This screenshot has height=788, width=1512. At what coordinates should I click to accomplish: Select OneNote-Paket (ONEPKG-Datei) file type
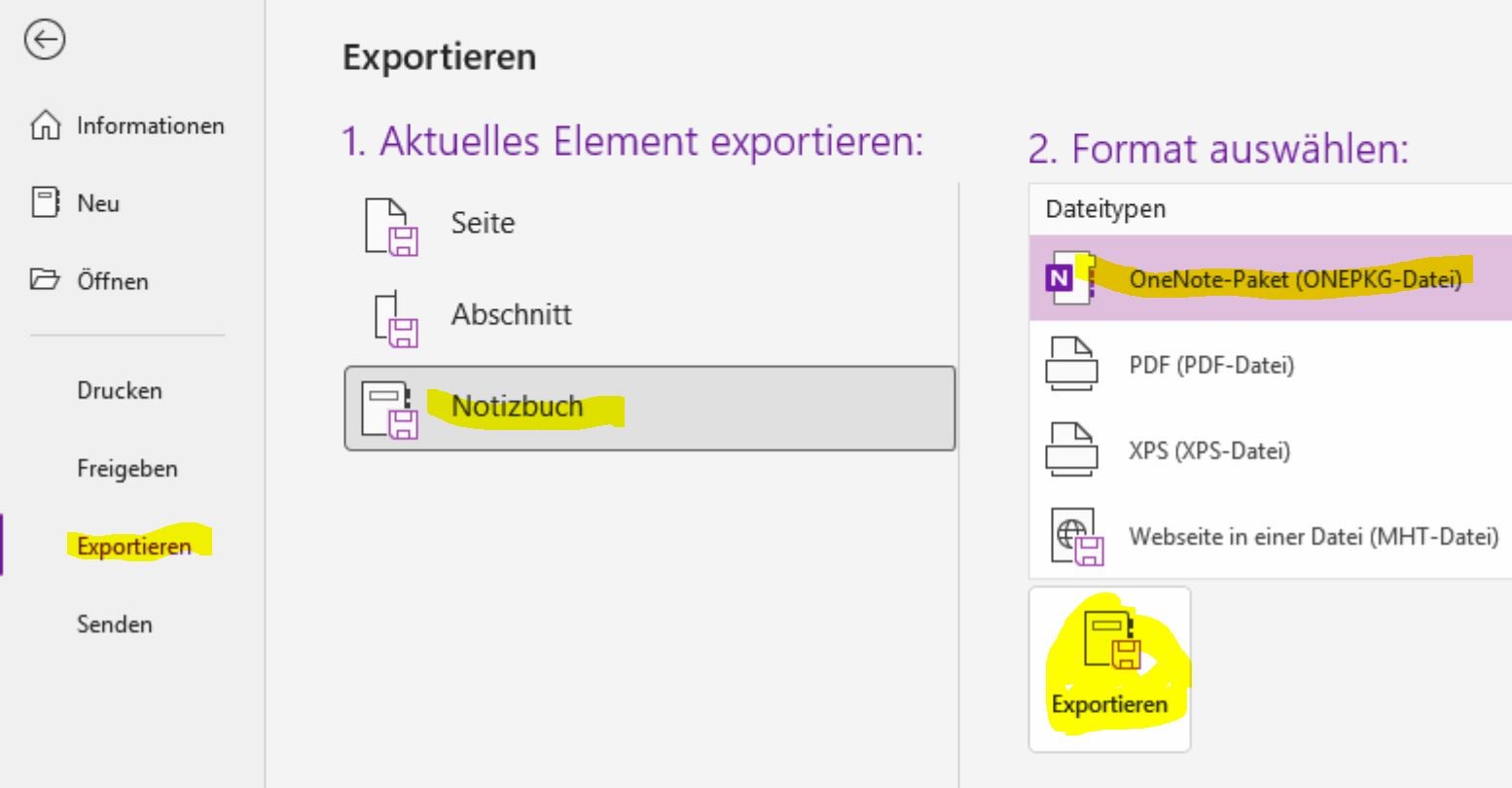point(1271,278)
